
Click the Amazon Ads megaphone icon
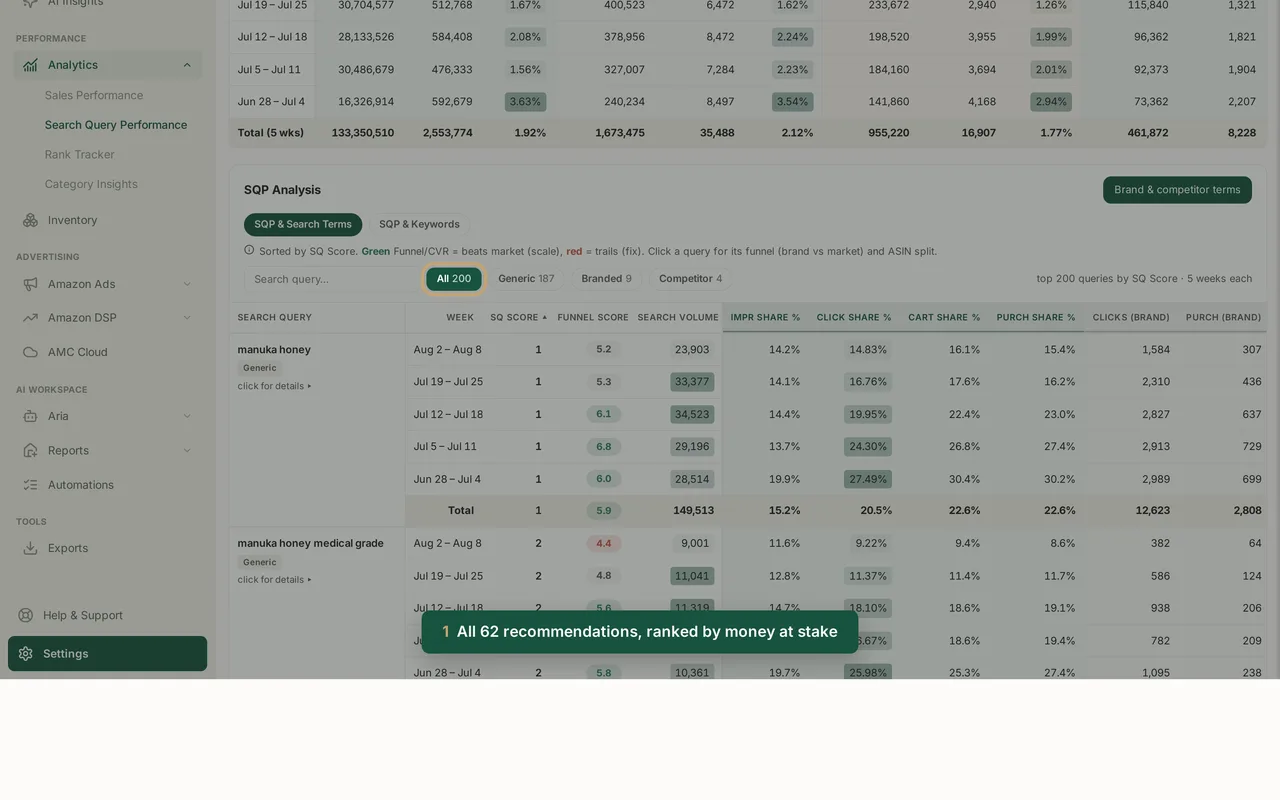[x=30, y=284]
